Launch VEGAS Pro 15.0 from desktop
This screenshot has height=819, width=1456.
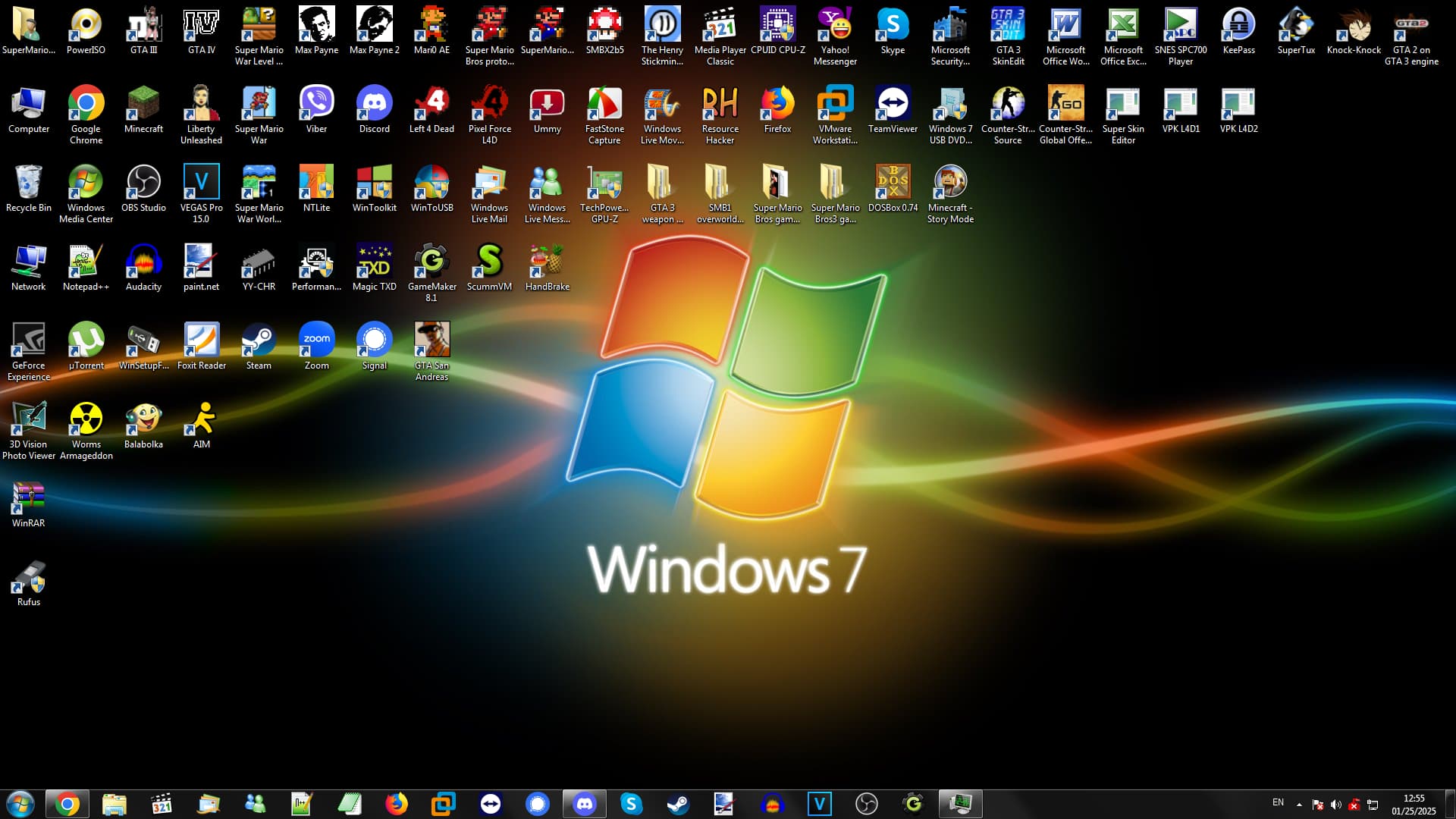(x=201, y=194)
